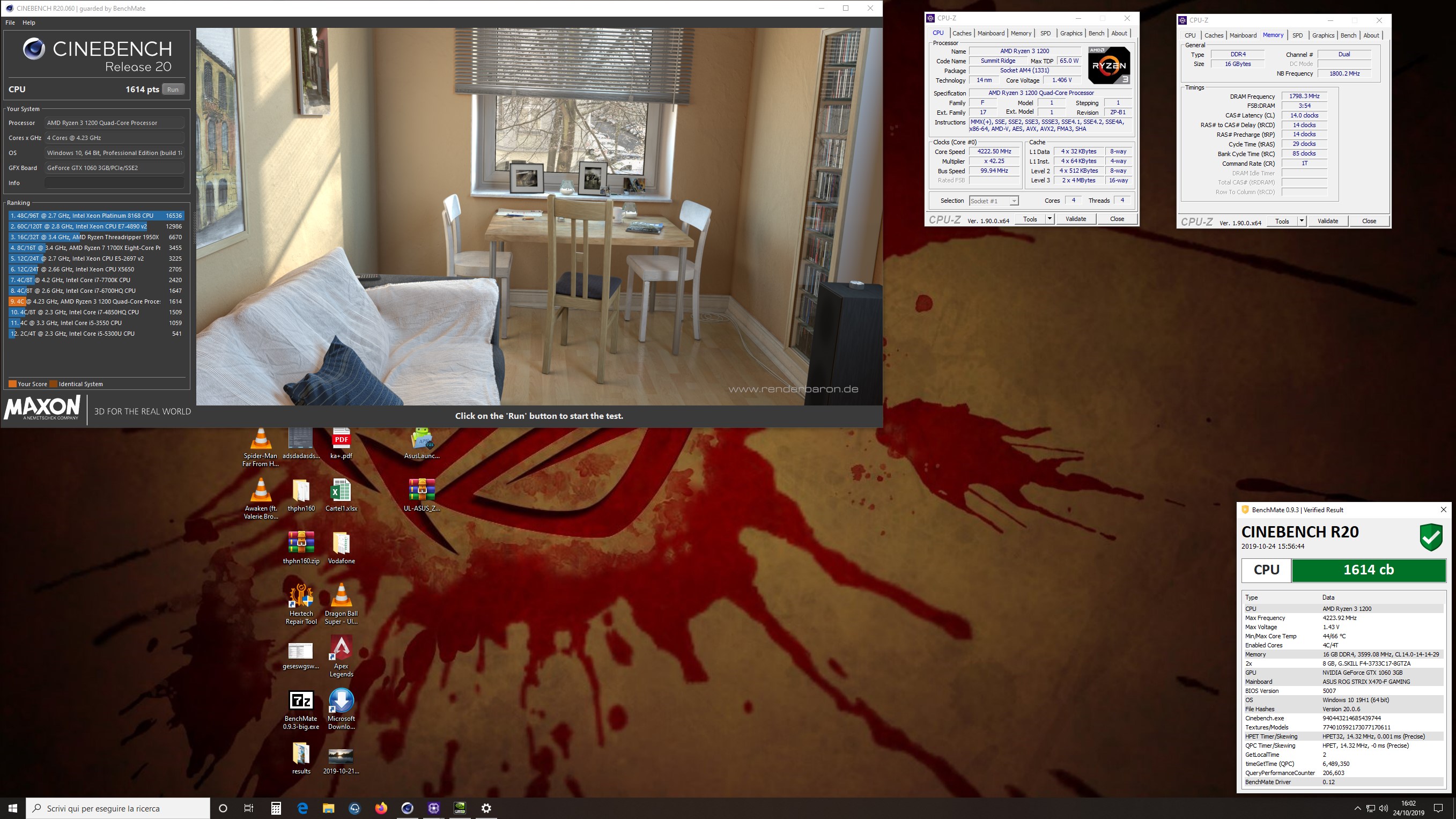Screen dimensions: 1456x819
Task: Select the Core i5-5300U ranking row
Action: [x=96, y=334]
